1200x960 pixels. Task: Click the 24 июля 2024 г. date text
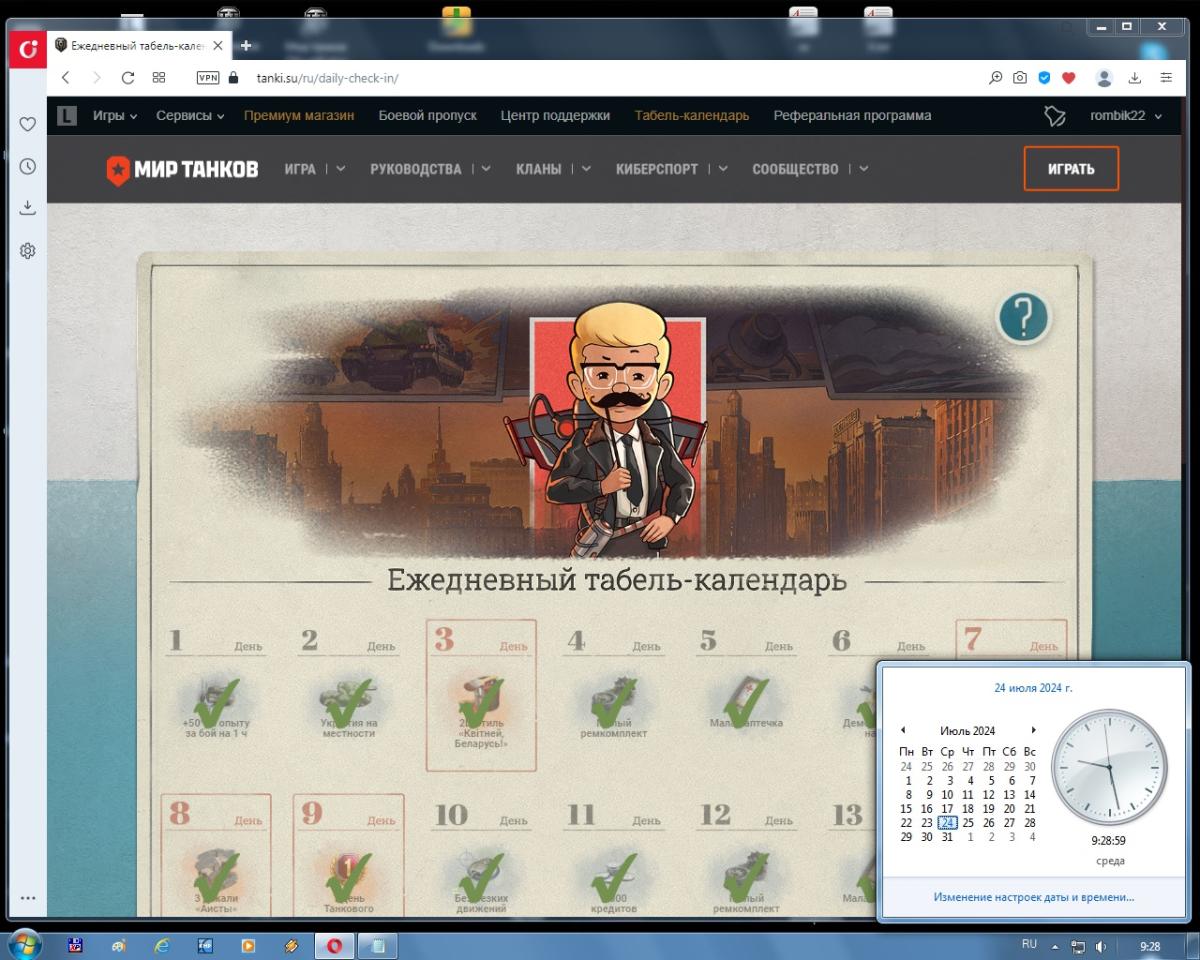(x=1033, y=688)
